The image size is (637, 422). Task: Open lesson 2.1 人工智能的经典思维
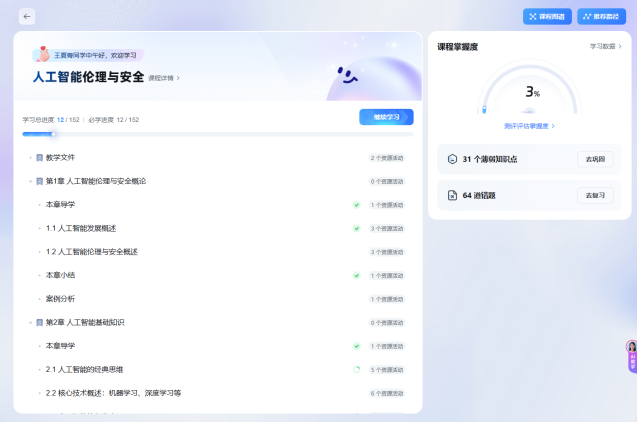point(84,370)
